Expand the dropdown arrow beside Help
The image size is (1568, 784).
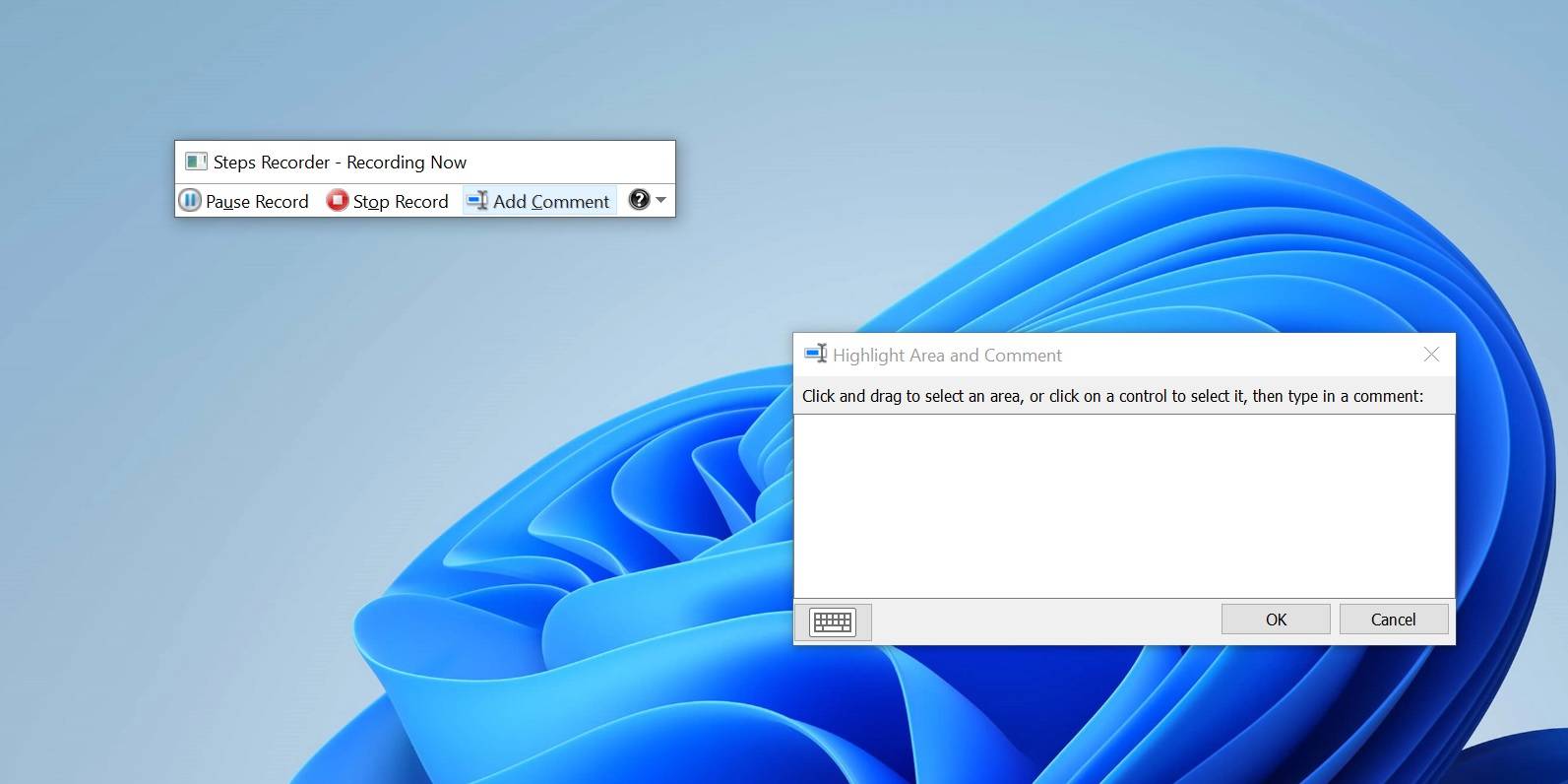pos(661,200)
